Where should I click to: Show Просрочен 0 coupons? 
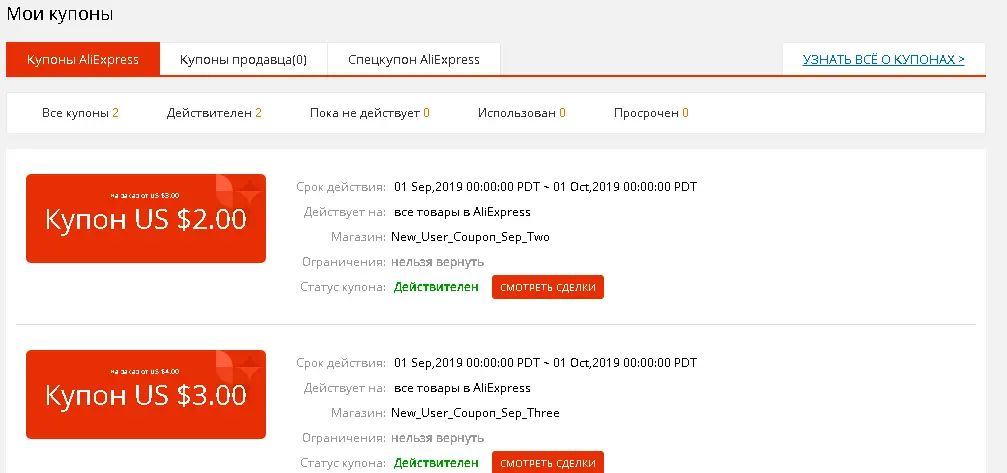(x=651, y=113)
